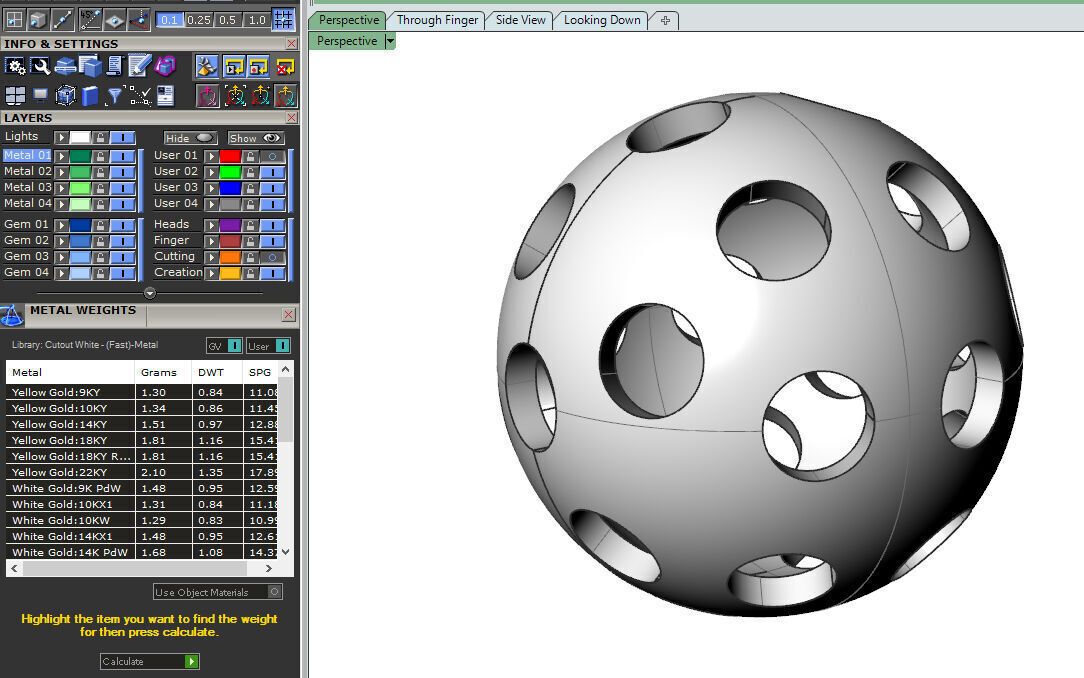Toggle the User library switch

tap(283, 346)
